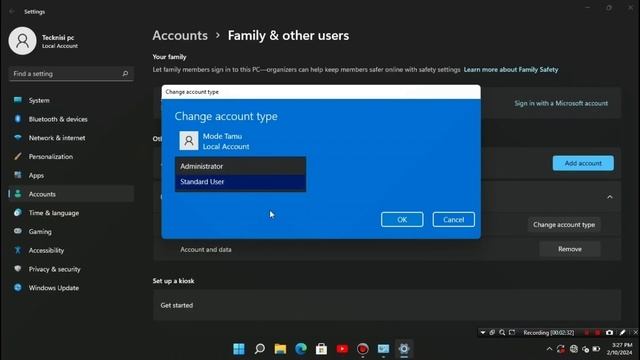Image resolution: width=640 pixels, height=360 pixels.
Task: Open Bluetooth & devices settings
Action: 71,119
